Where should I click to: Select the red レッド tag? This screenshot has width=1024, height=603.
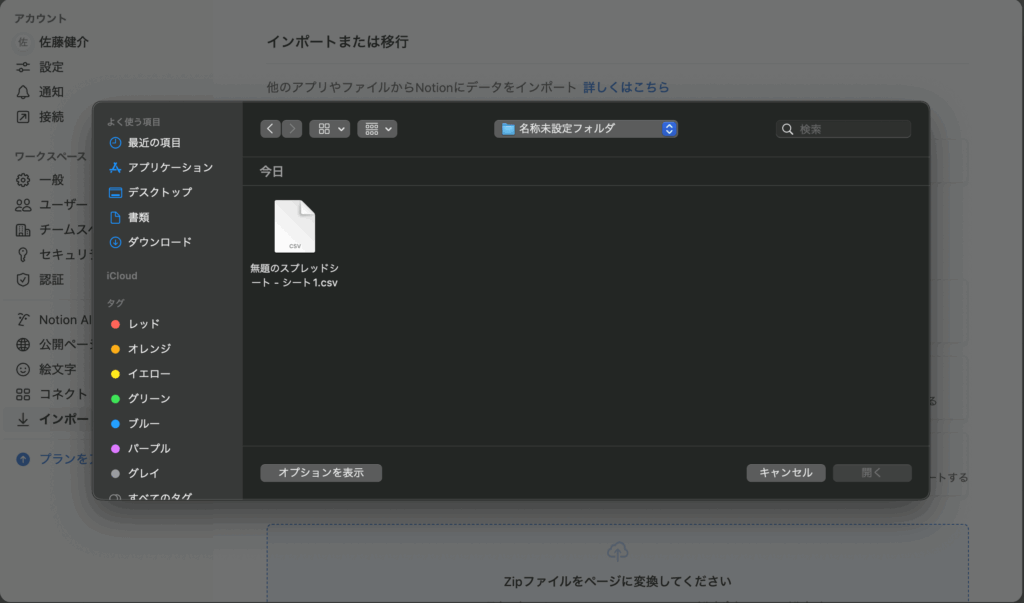(x=143, y=324)
